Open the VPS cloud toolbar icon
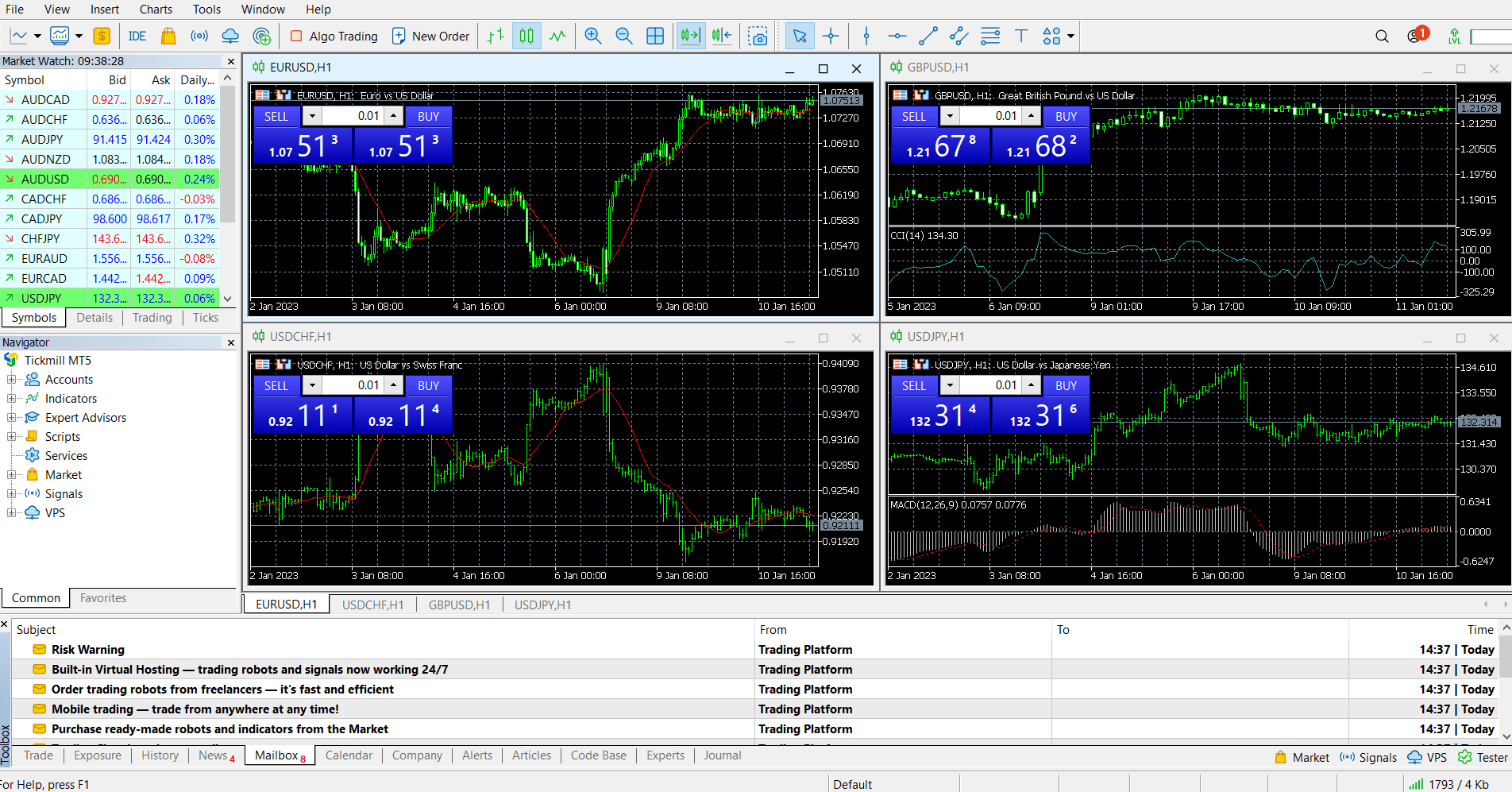The width and height of the screenshot is (1512, 792). [x=230, y=37]
